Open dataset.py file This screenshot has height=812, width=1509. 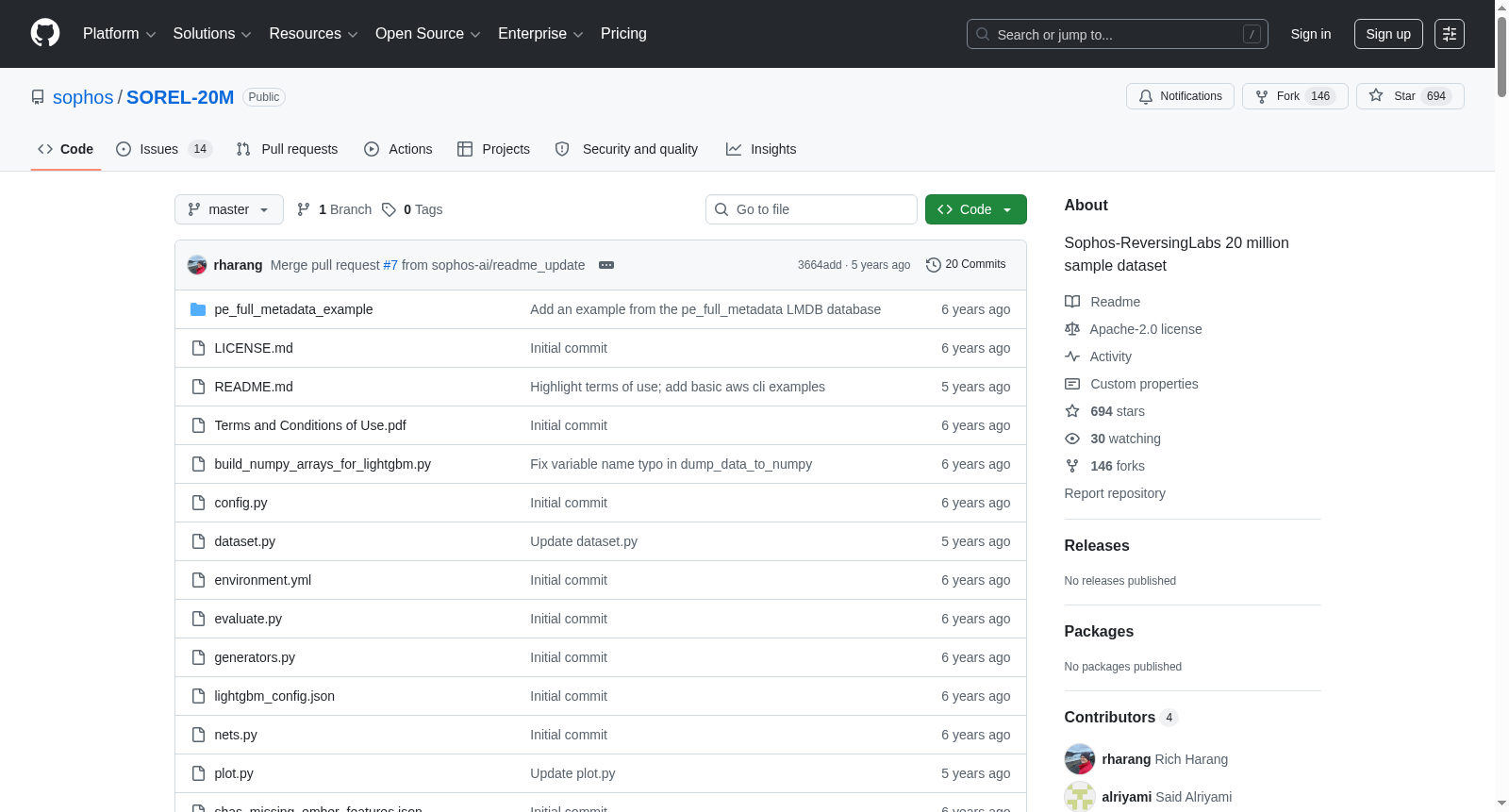click(245, 541)
